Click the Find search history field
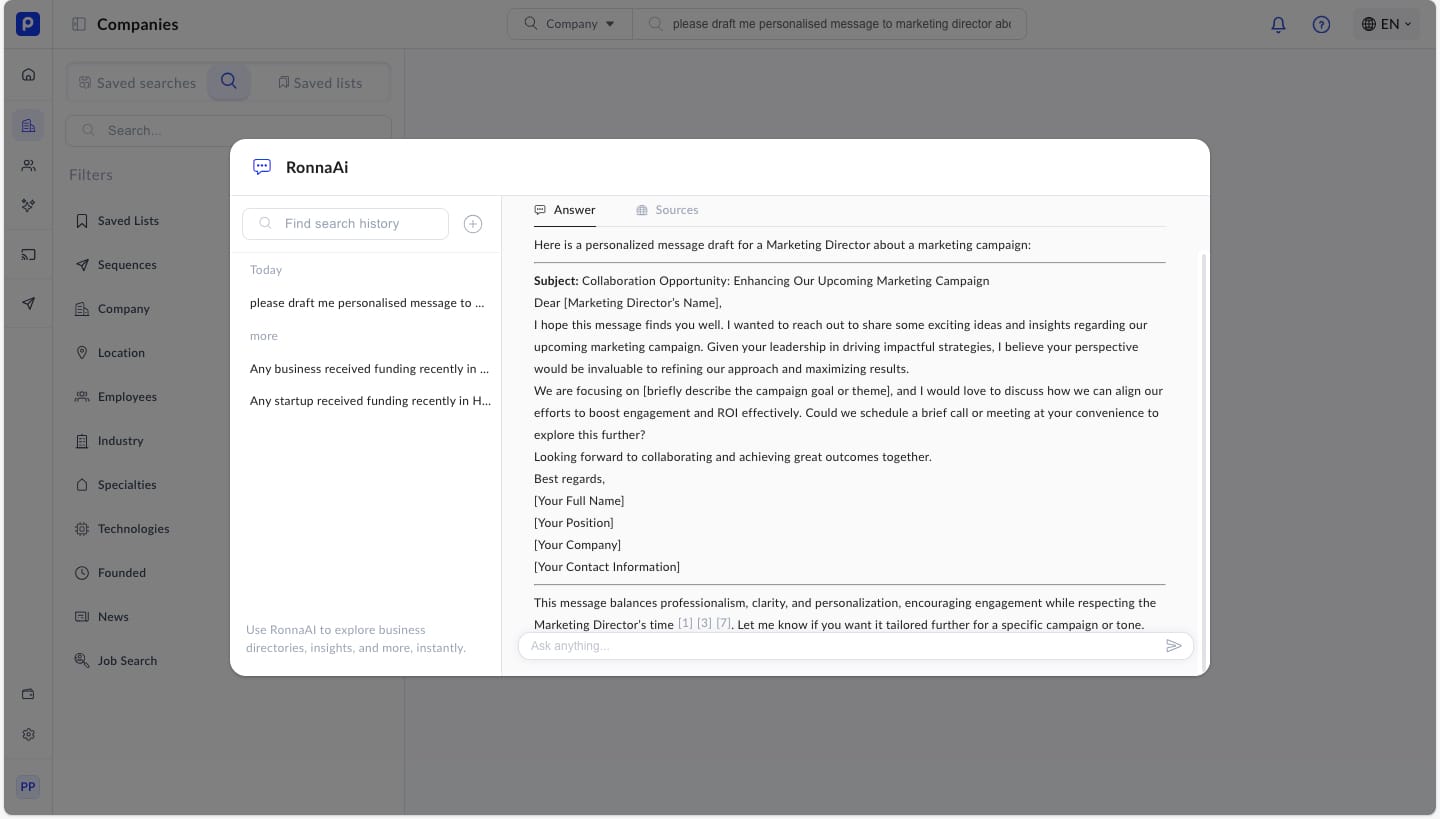This screenshot has height=819, width=1440. (345, 224)
